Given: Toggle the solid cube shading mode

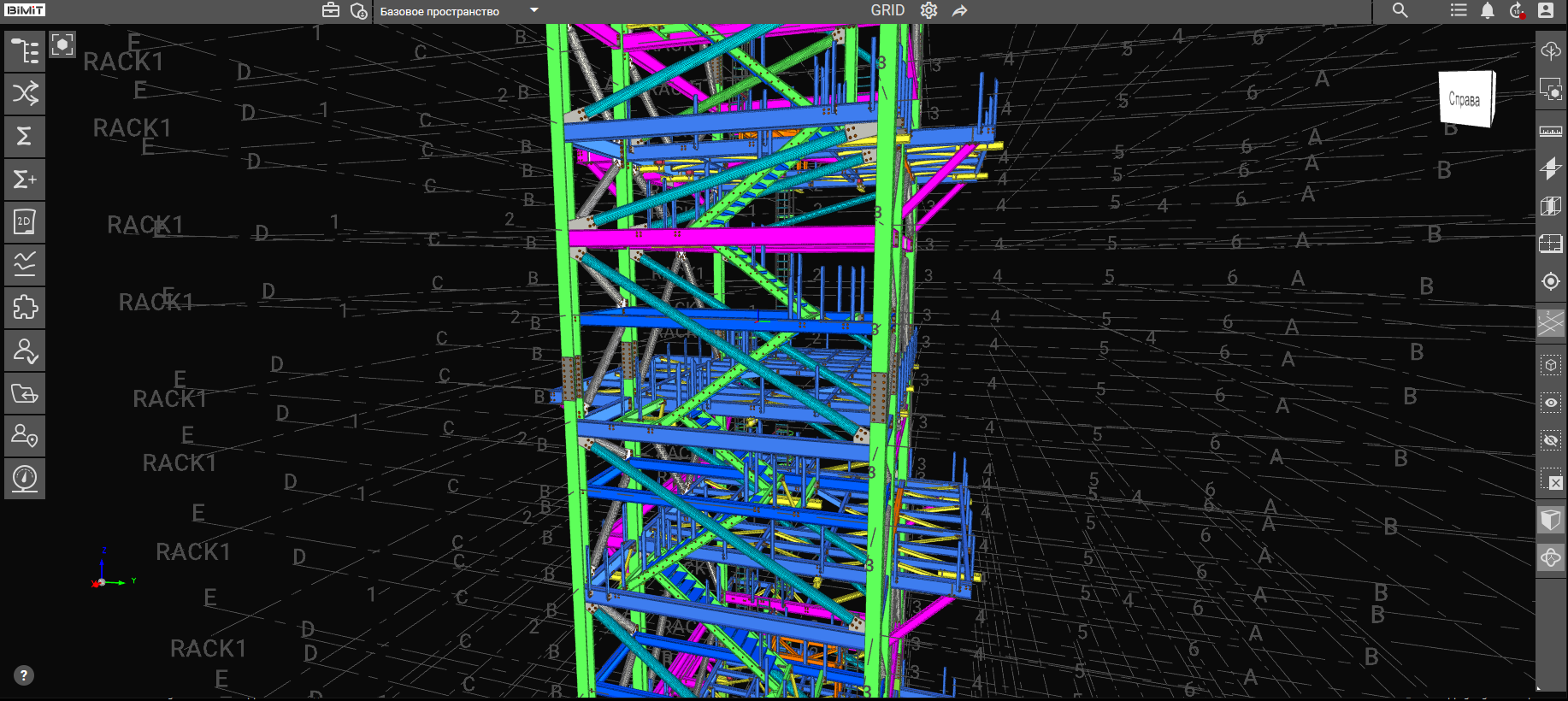Looking at the screenshot, I should coord(1550,520).
